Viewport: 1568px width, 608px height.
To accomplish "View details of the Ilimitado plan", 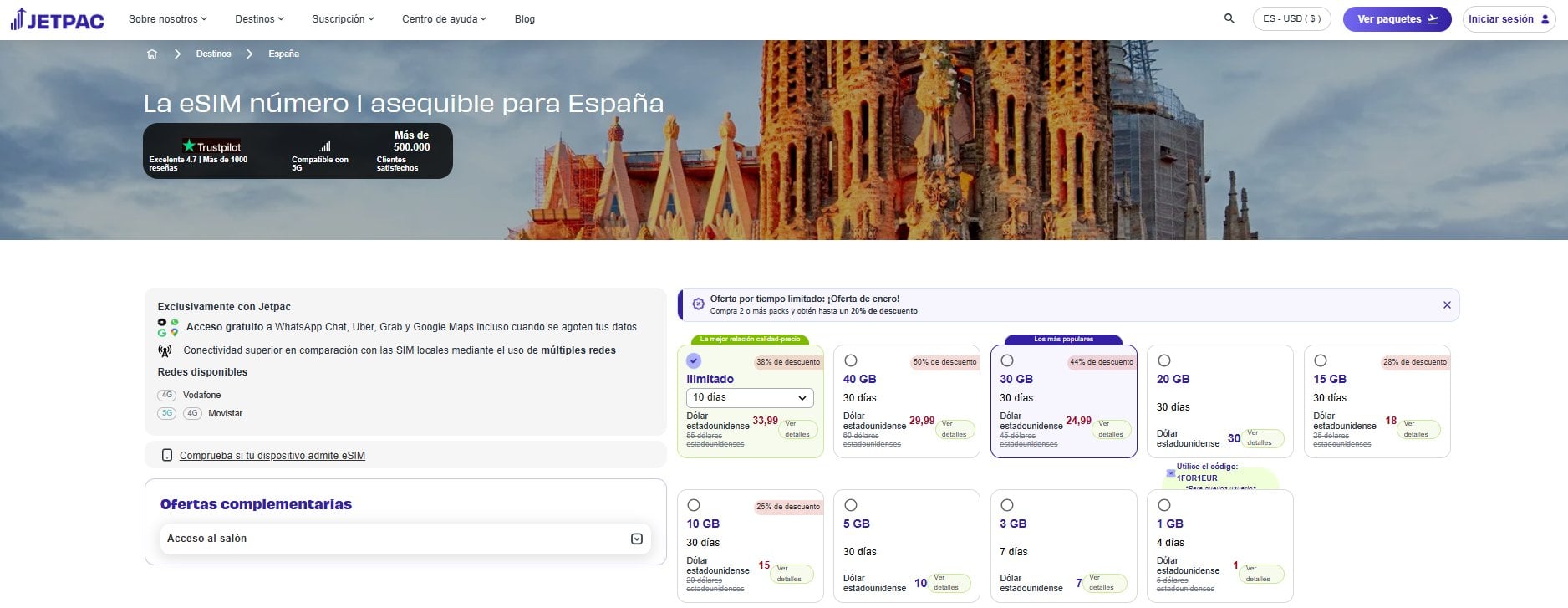I will pos(797,429).
